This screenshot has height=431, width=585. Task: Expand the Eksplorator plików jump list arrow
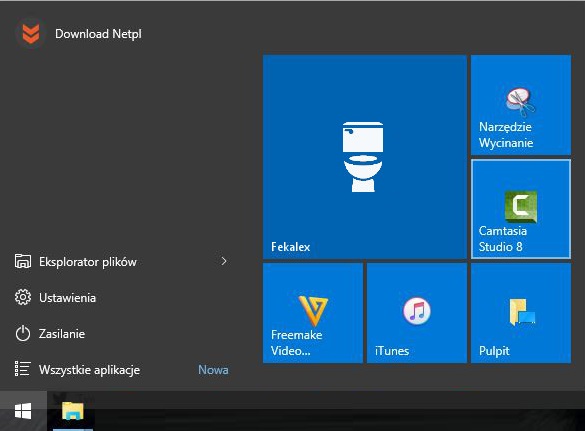coord(224,261)
